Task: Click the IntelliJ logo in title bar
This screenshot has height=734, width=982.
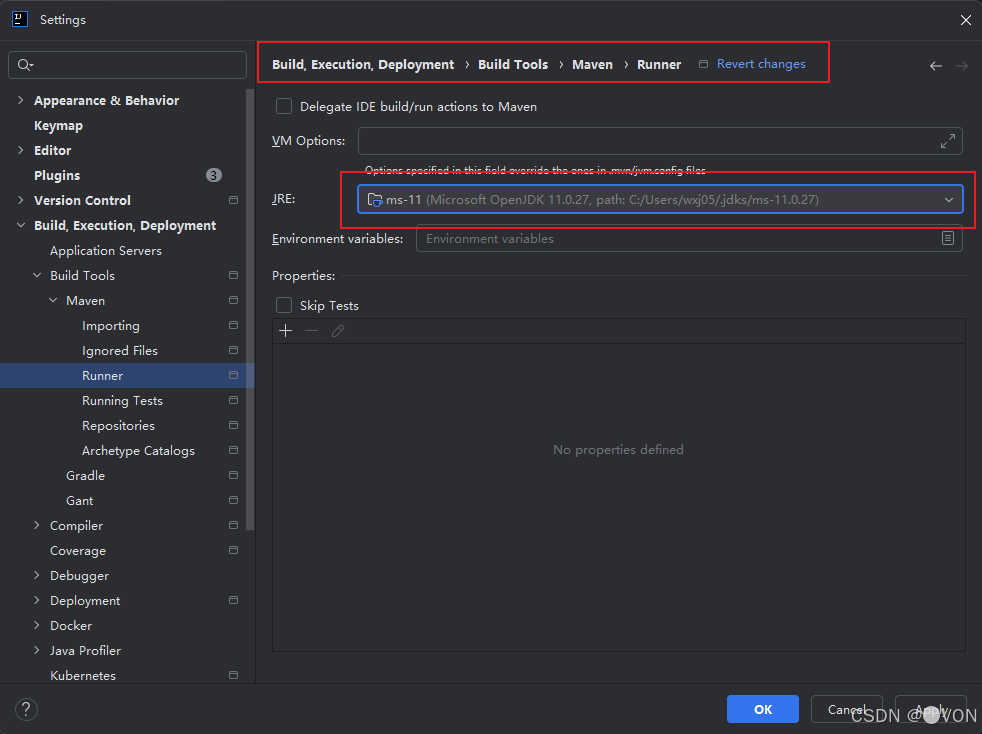Action: [20, 19]
